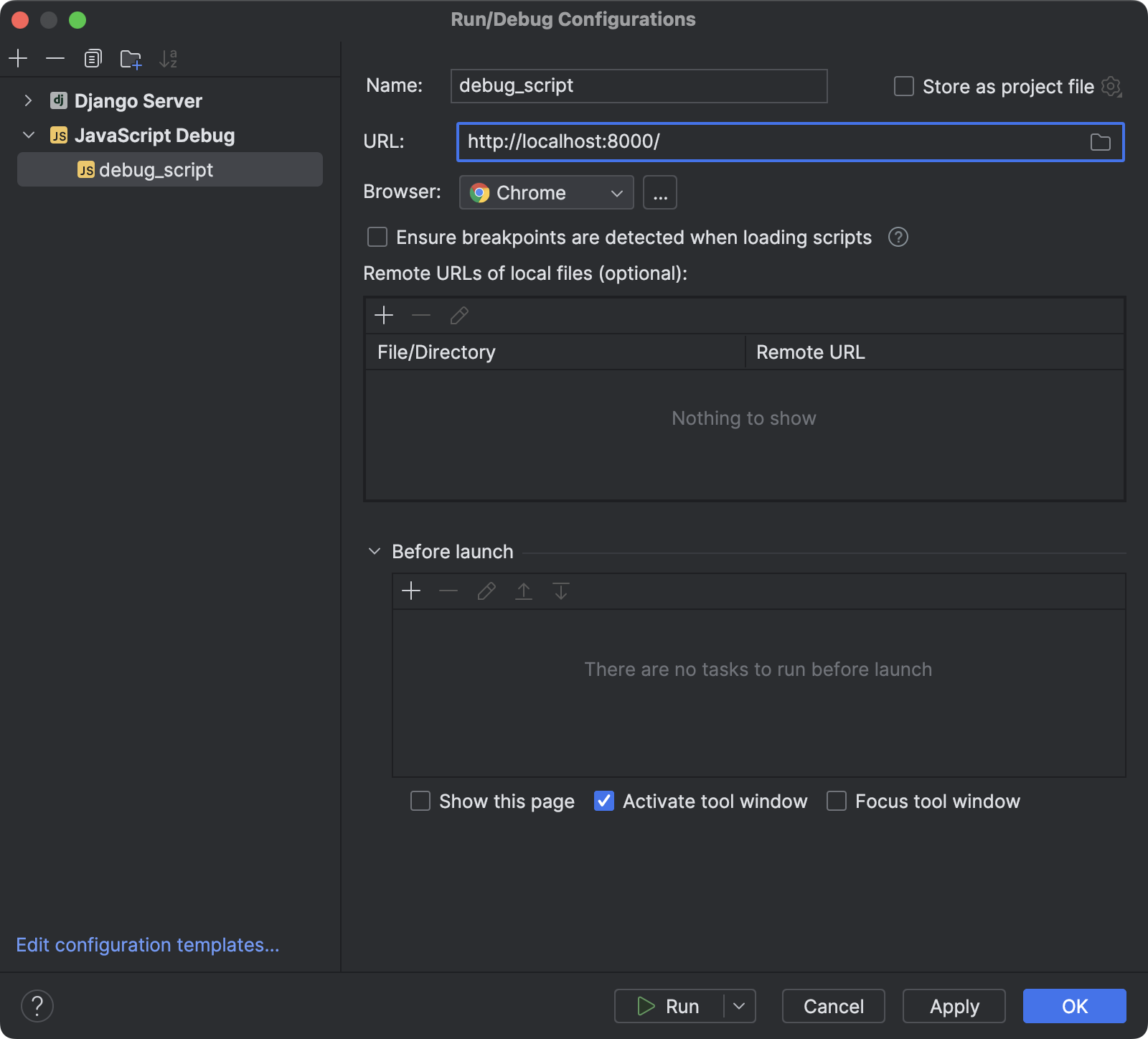Open Edit configuration templates
This screenshot has height=1039, width=1148.
click(x=148, y=945)
